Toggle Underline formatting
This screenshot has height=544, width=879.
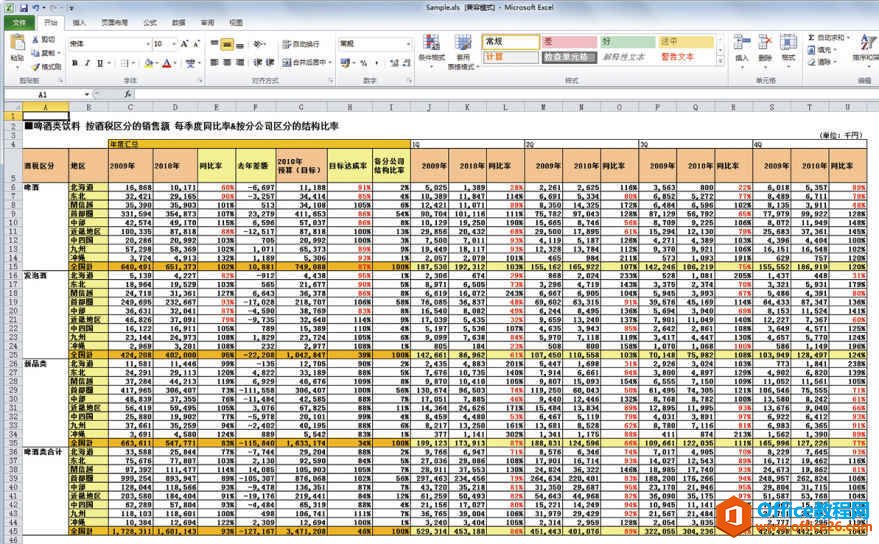coord(100,63)
